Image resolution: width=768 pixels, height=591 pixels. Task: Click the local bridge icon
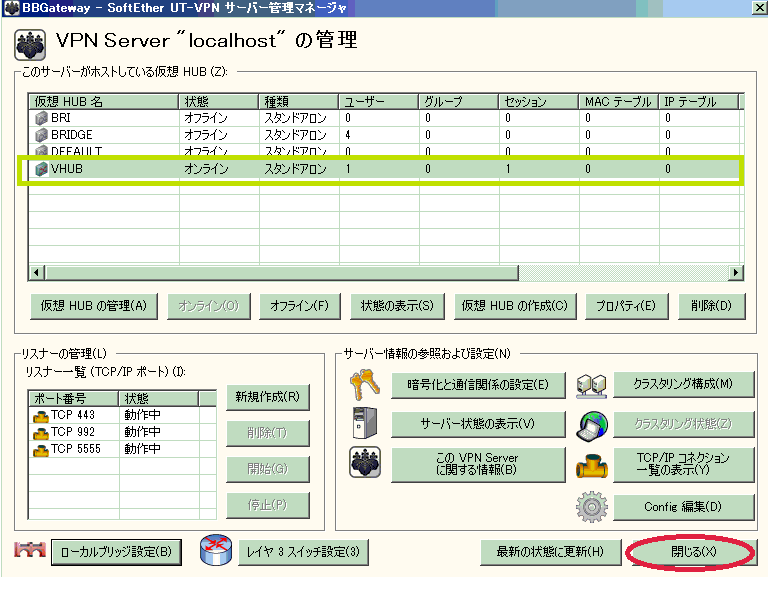pyautogui.click(x=30, y=550)
